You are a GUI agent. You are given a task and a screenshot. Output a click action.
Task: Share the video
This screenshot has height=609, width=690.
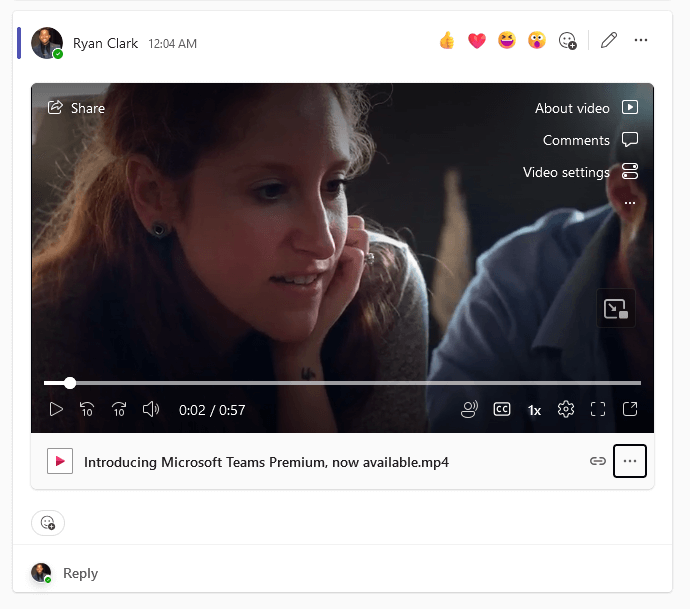point(76,108)
